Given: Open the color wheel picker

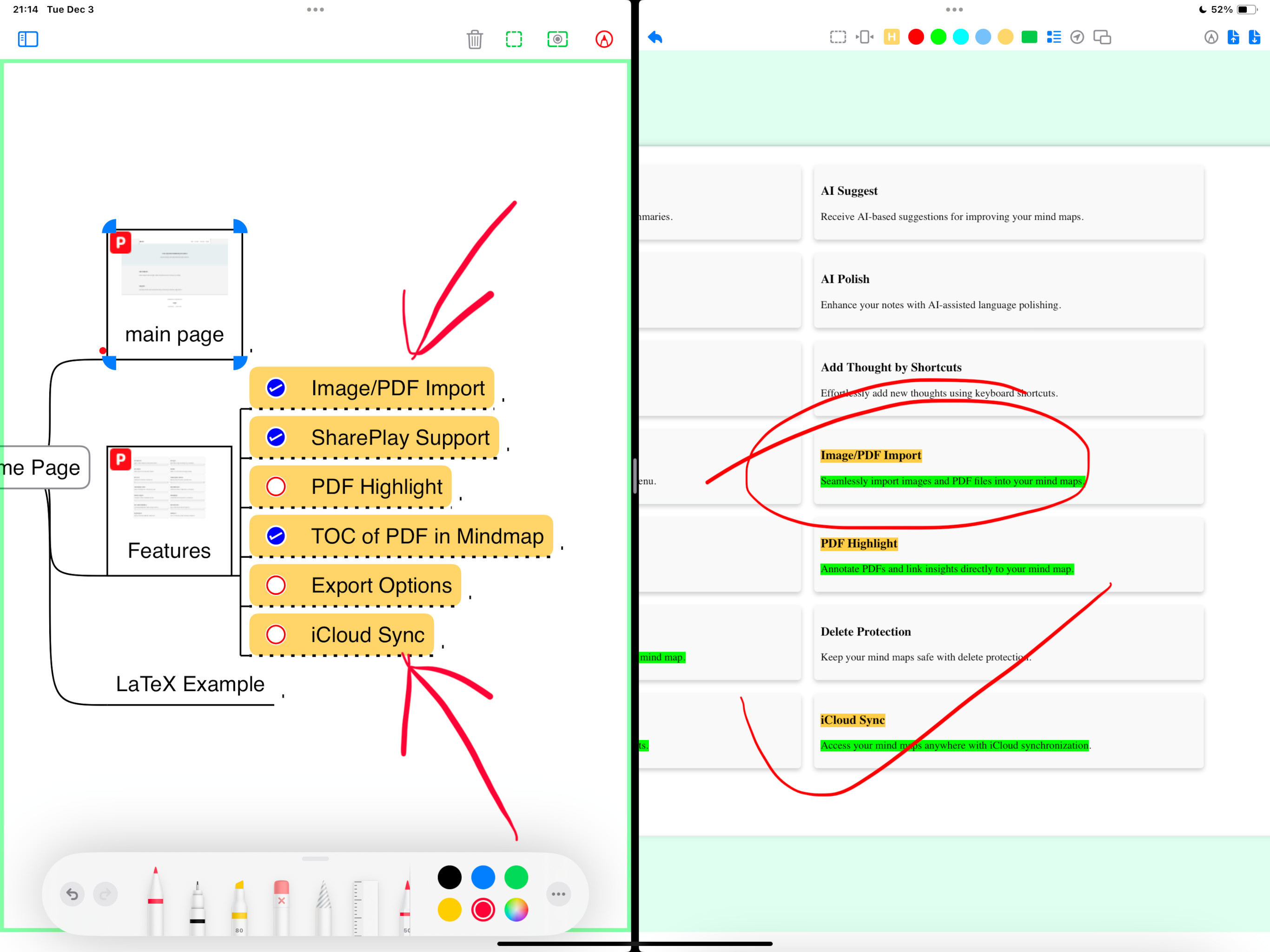Looking at the screenshot, I should (516, 910).
